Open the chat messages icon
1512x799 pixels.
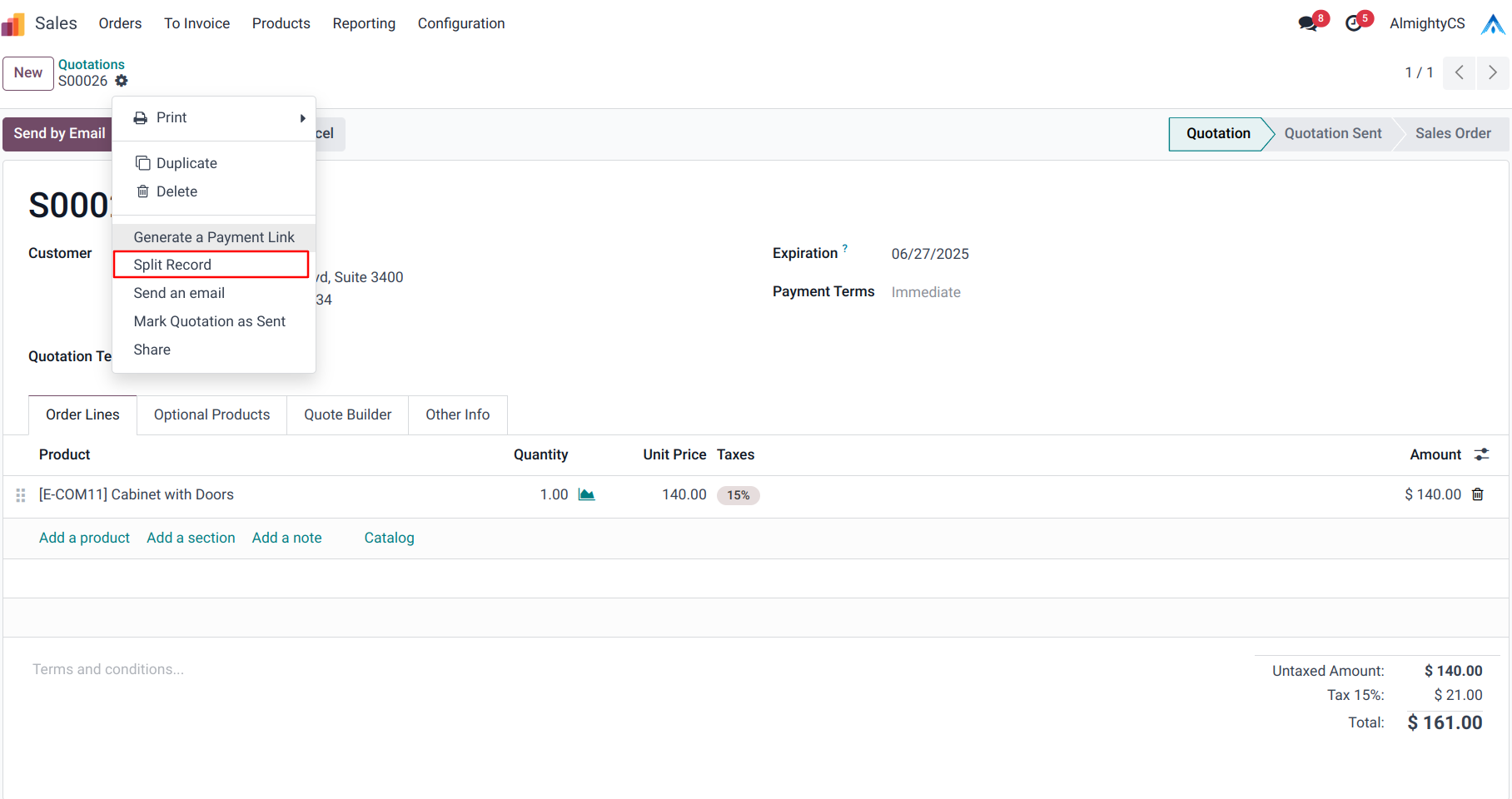[1308, 23]
